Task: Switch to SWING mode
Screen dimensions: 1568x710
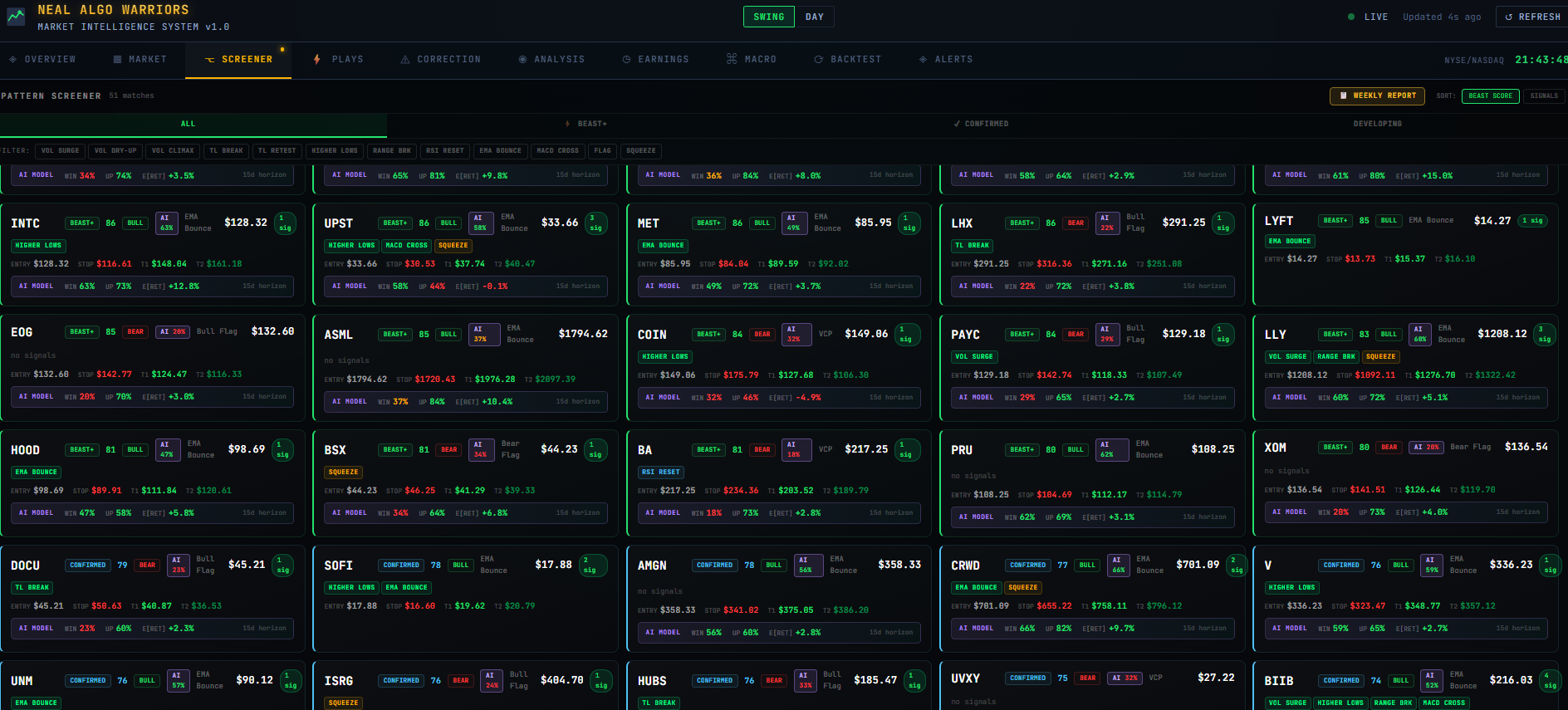Action: point(769,17)
